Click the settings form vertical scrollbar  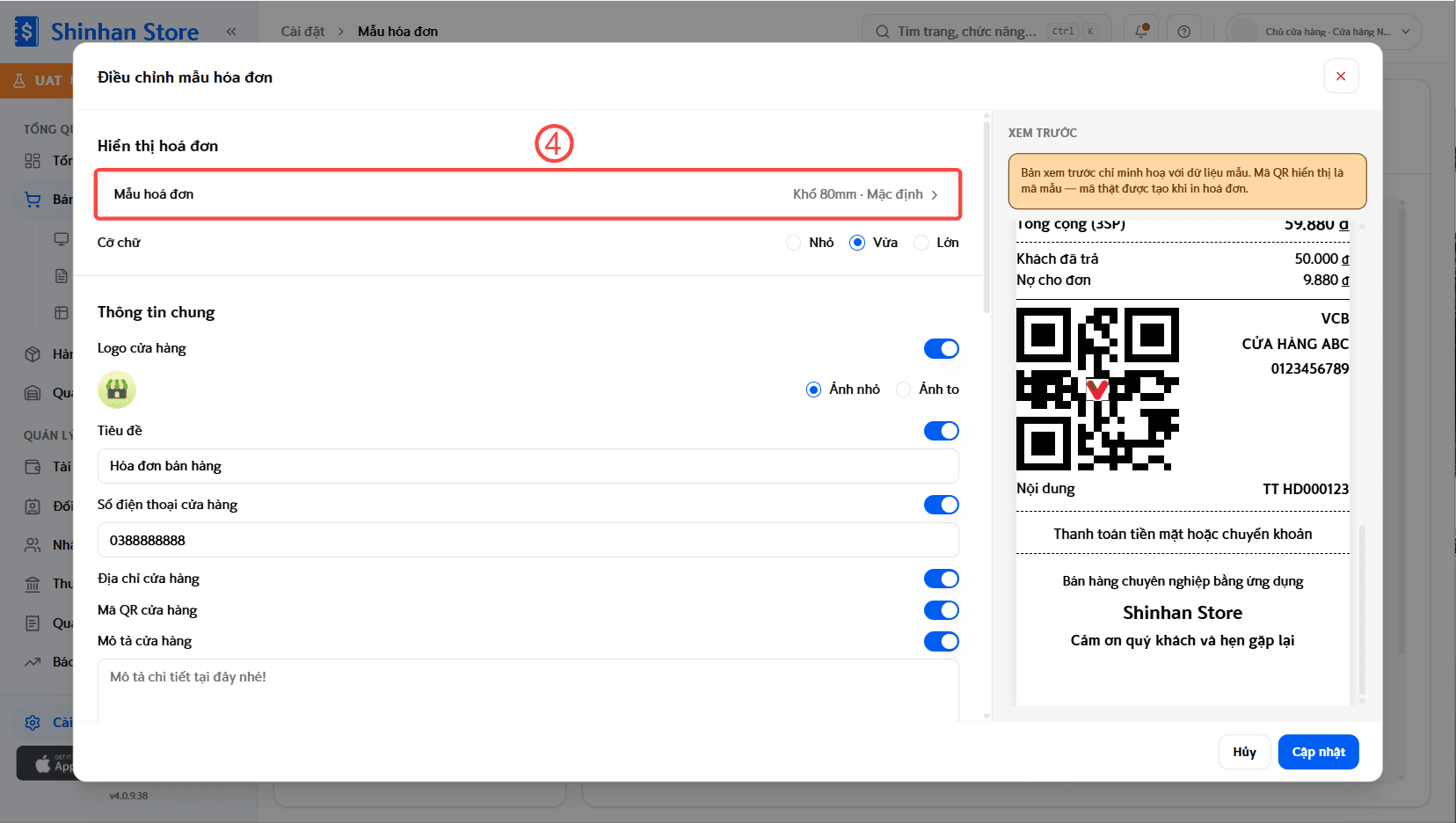pos(986,216)
